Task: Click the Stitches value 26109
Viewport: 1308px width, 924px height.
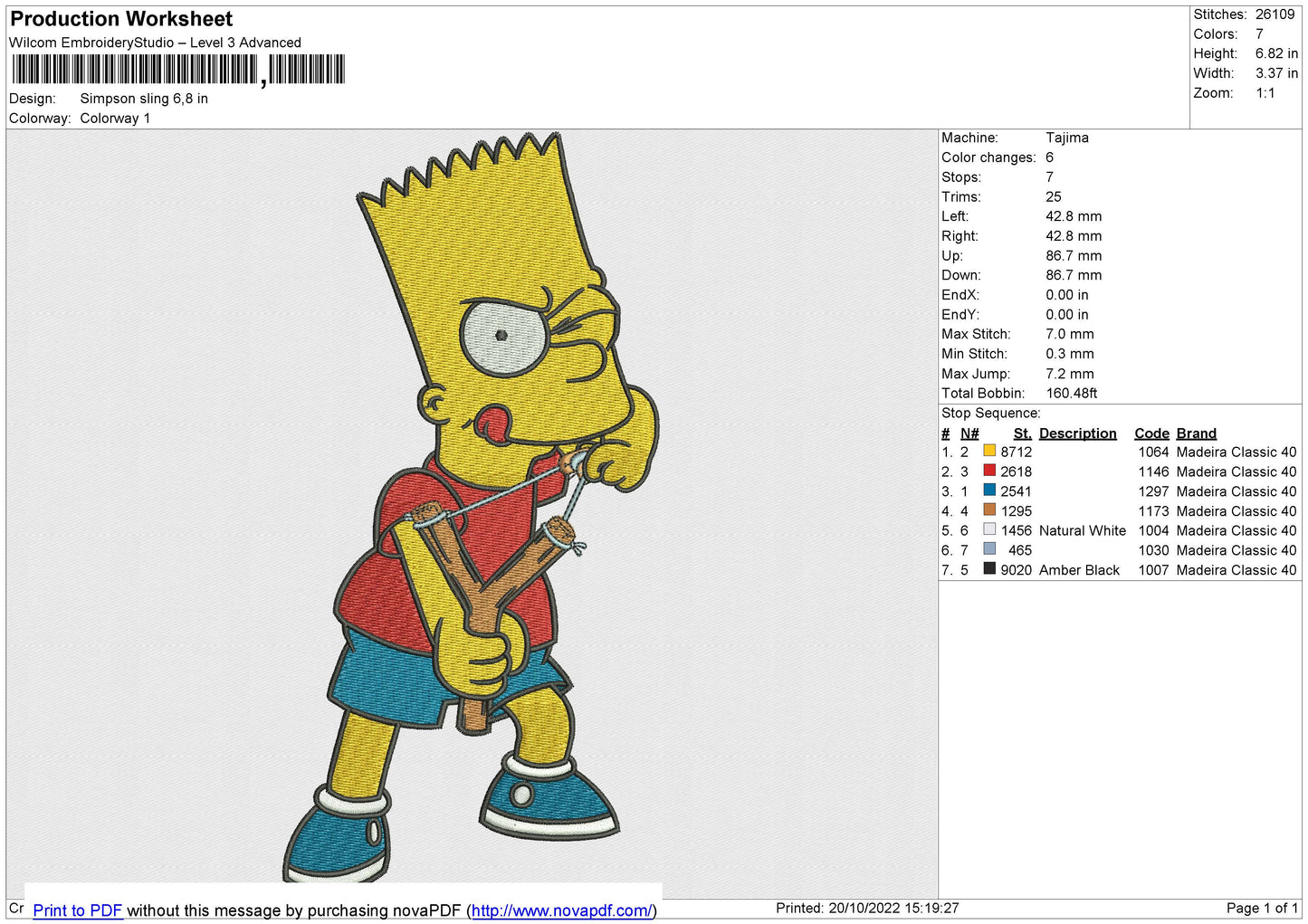Action: [x=1275, y=14]
